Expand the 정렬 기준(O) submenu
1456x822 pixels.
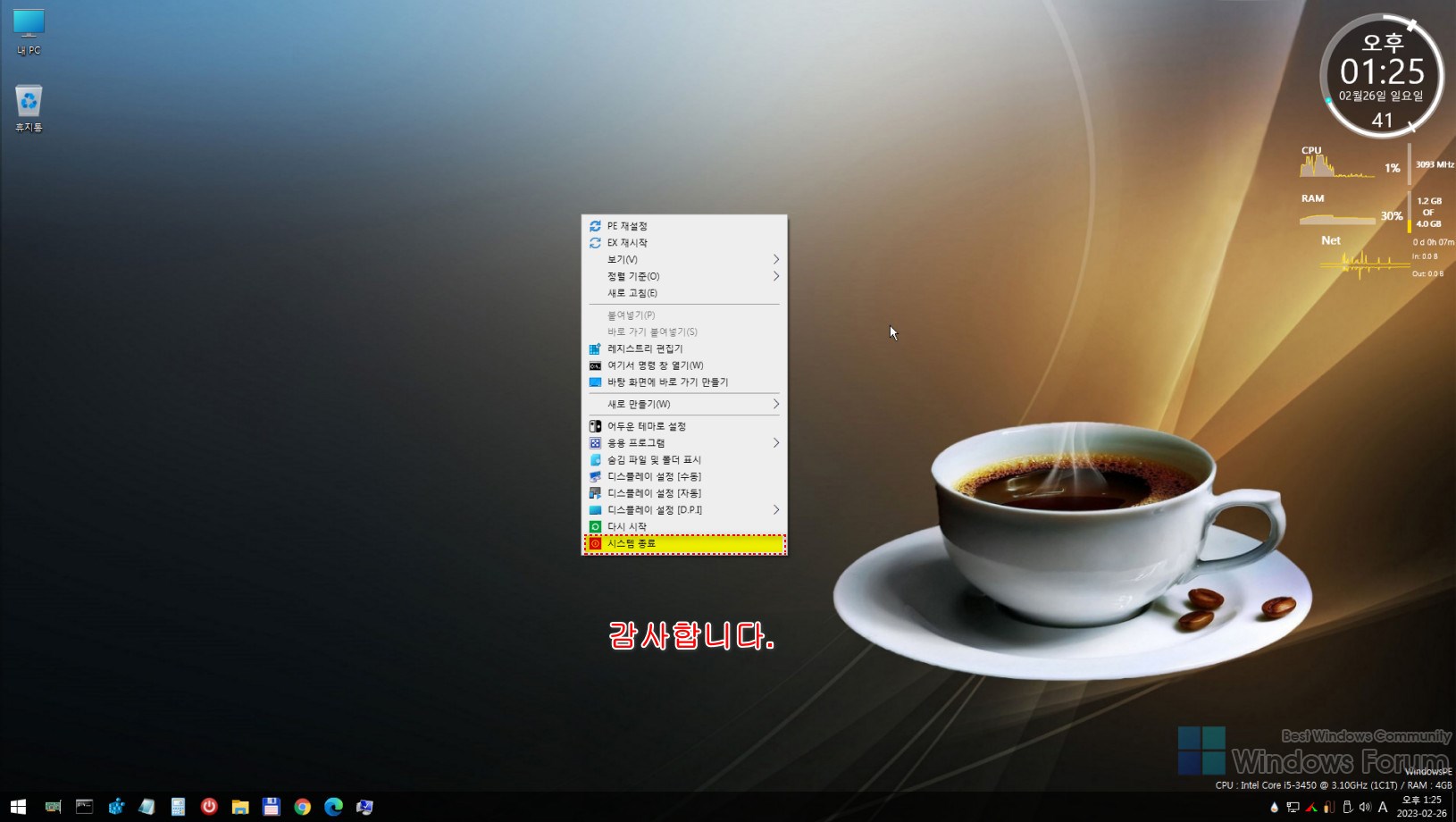click(x=684, y=276)
